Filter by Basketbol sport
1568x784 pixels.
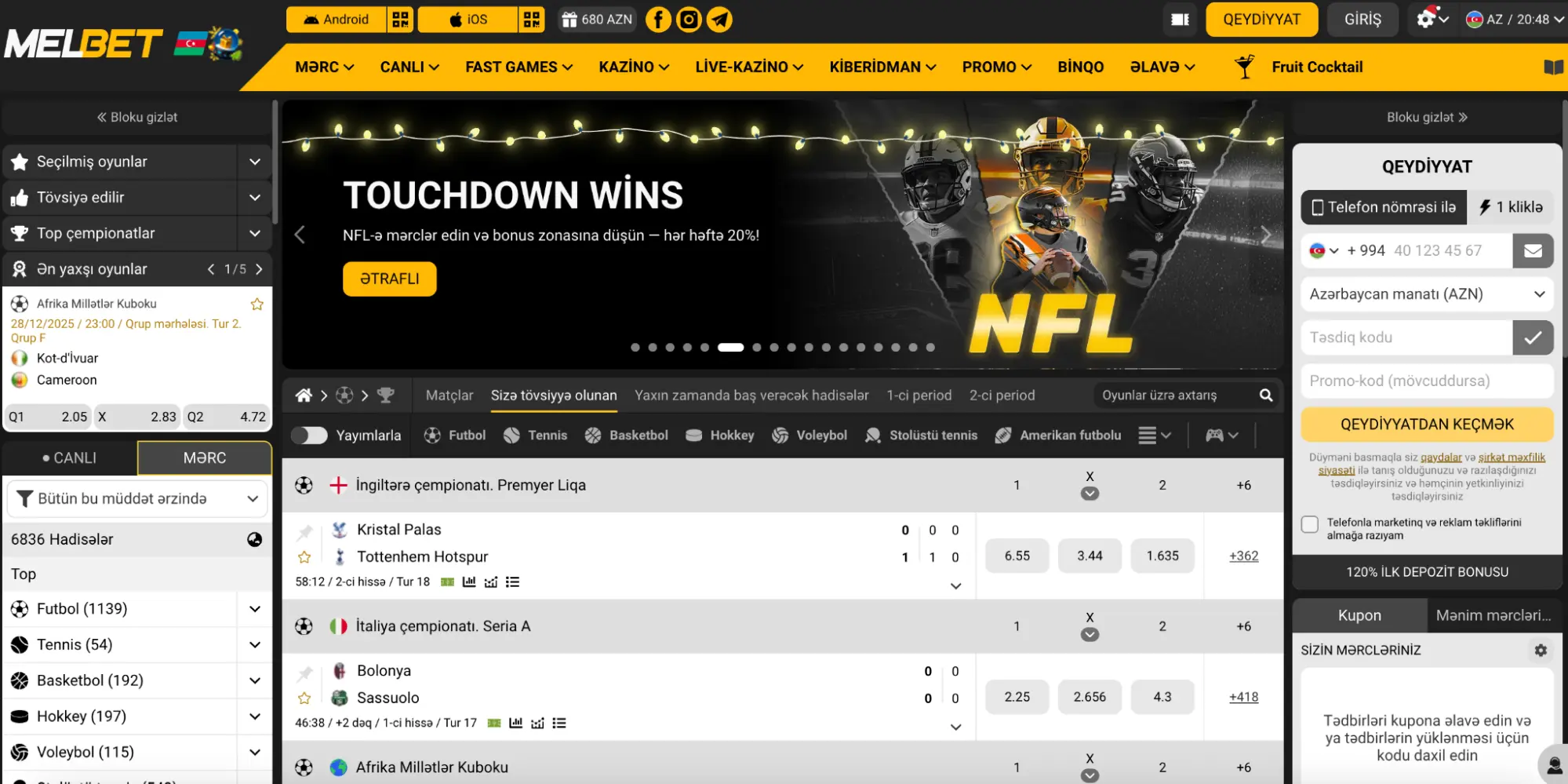coord(626,436)
